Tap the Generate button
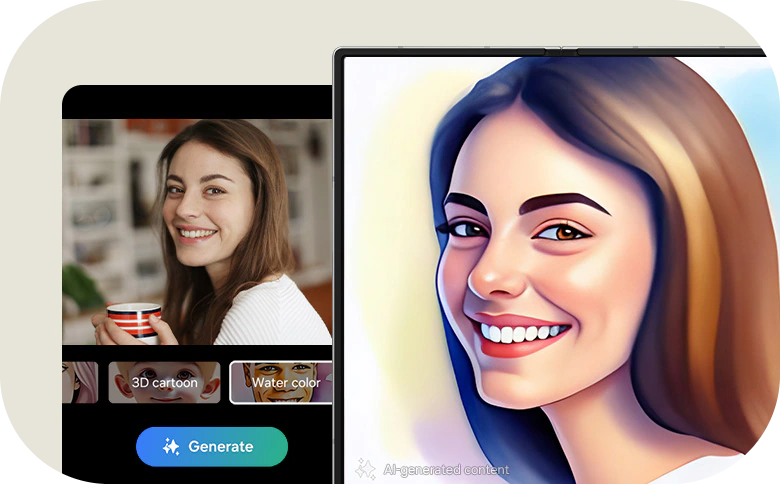Viewport: 780px width, 484px height. [212, 446]
